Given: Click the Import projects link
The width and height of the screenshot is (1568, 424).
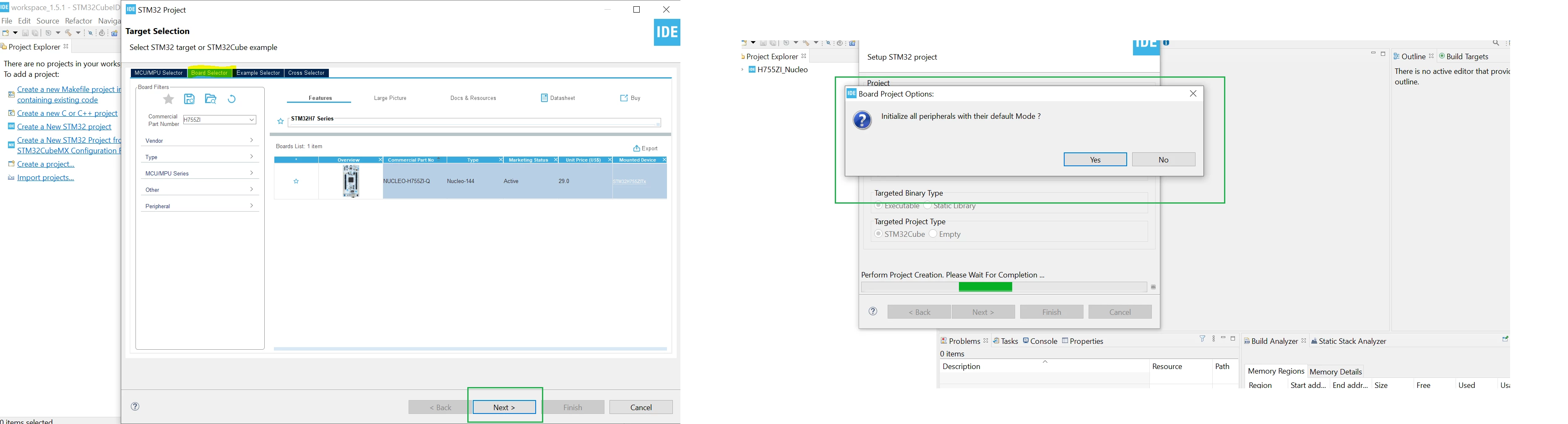Looking at the screenshot, I should tap(46, 178).
